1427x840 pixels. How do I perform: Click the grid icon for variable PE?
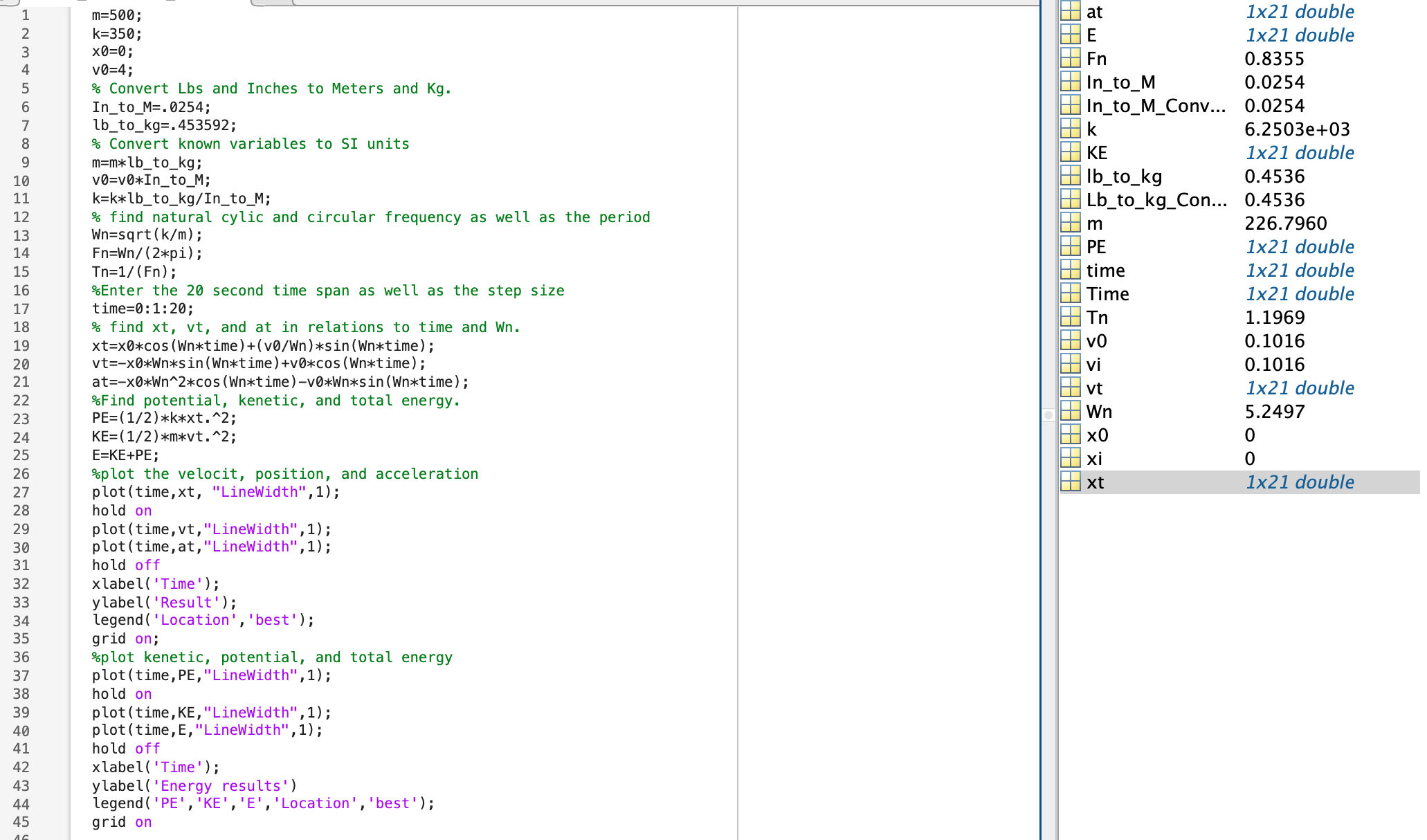click(1071, 247)
